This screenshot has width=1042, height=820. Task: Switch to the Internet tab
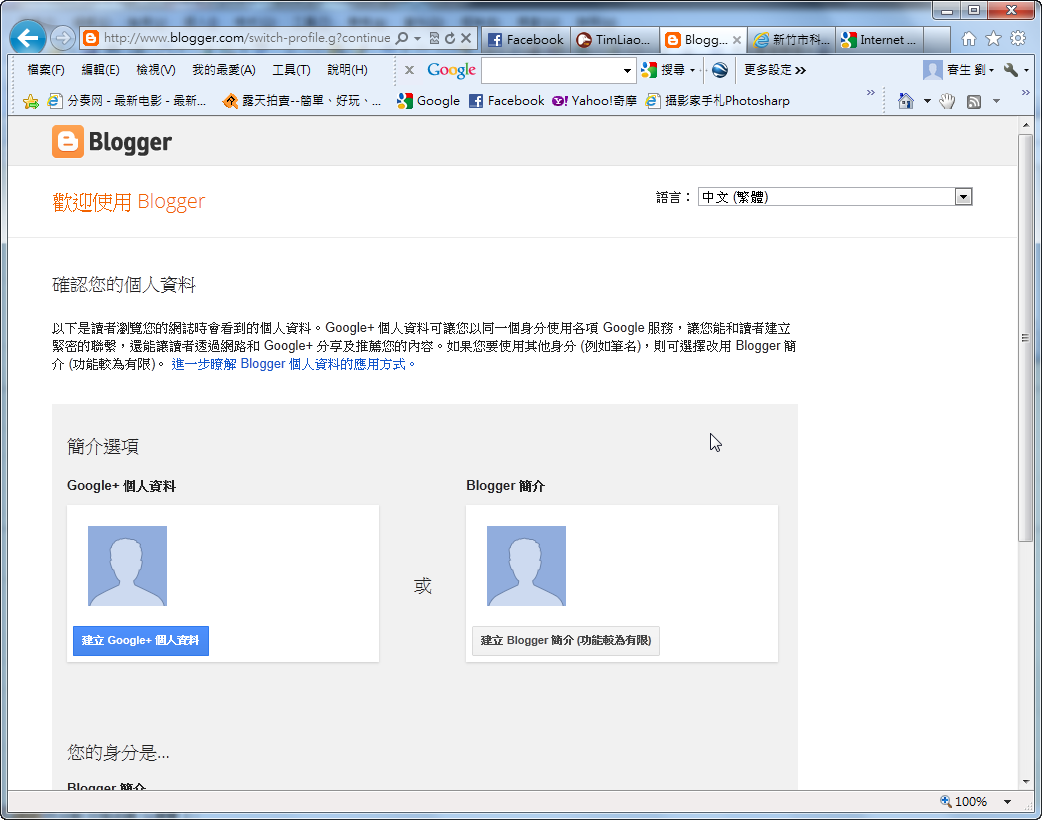879,40
